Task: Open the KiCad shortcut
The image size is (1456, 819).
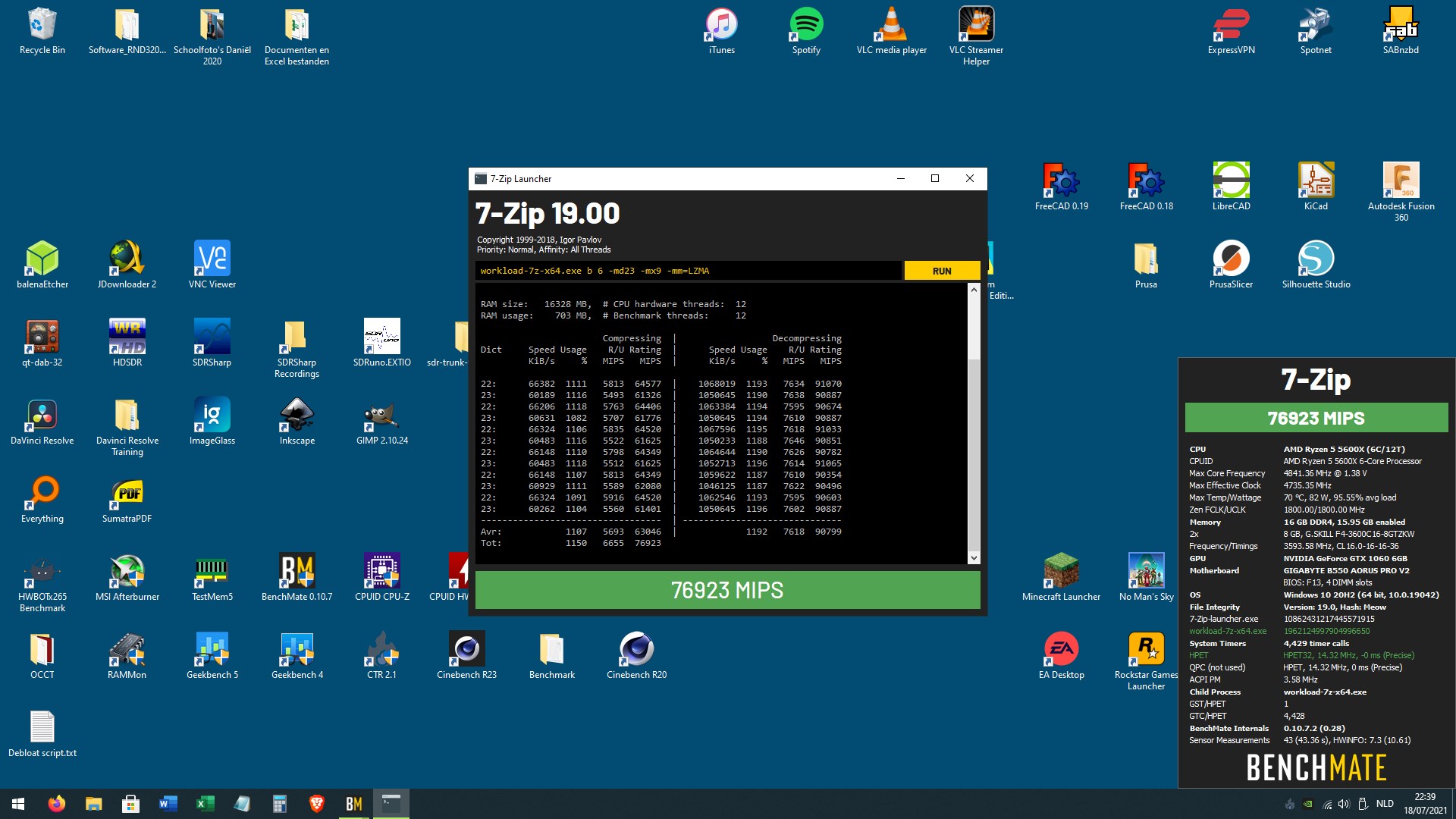Action: pyautogui.click(x=1316, y=187)
